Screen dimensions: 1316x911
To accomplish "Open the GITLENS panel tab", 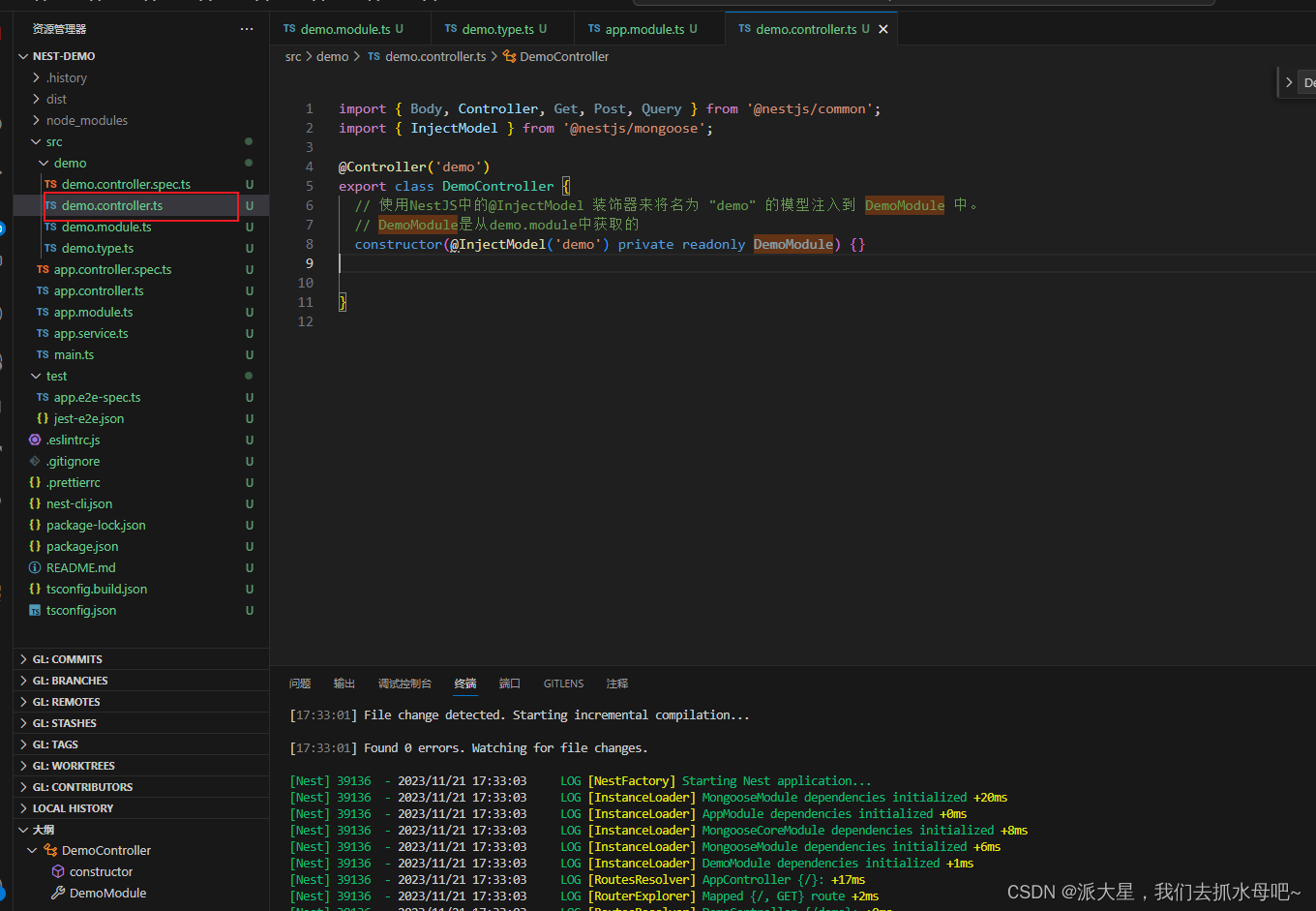I will click(563, 683).
